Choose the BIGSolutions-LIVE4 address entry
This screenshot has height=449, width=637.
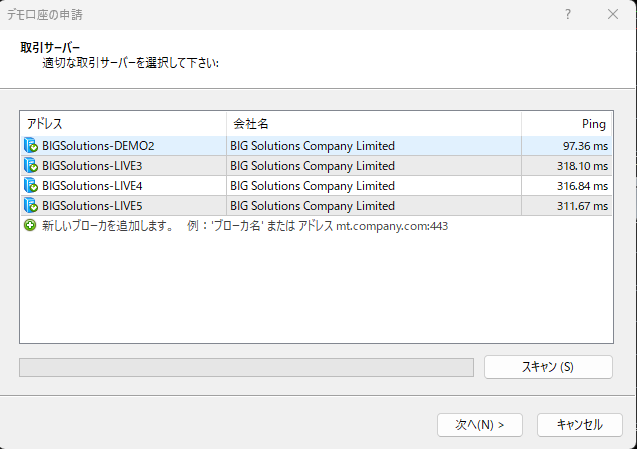point(92,186)
